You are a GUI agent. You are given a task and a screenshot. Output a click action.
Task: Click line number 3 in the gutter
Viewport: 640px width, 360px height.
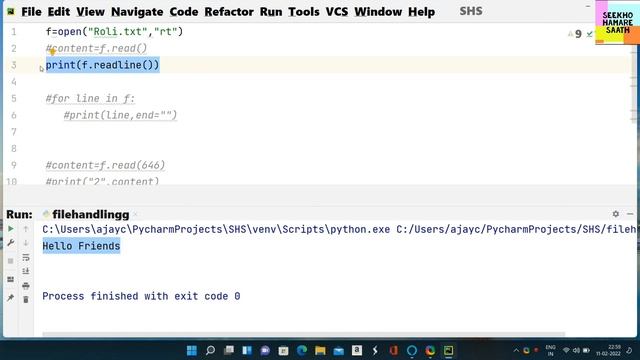click(x=14, y=65)
